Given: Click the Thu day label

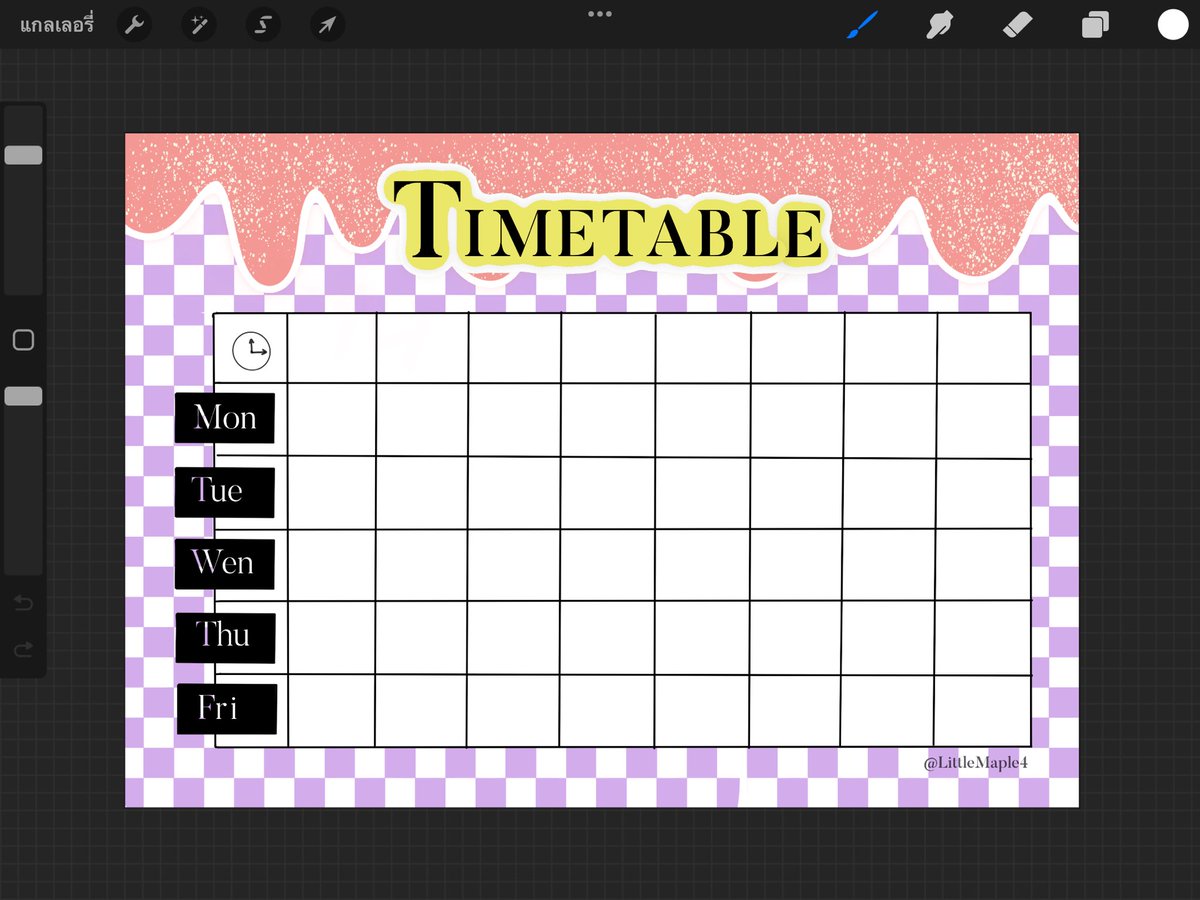Looking at the screenshot, I should point(225,637).
